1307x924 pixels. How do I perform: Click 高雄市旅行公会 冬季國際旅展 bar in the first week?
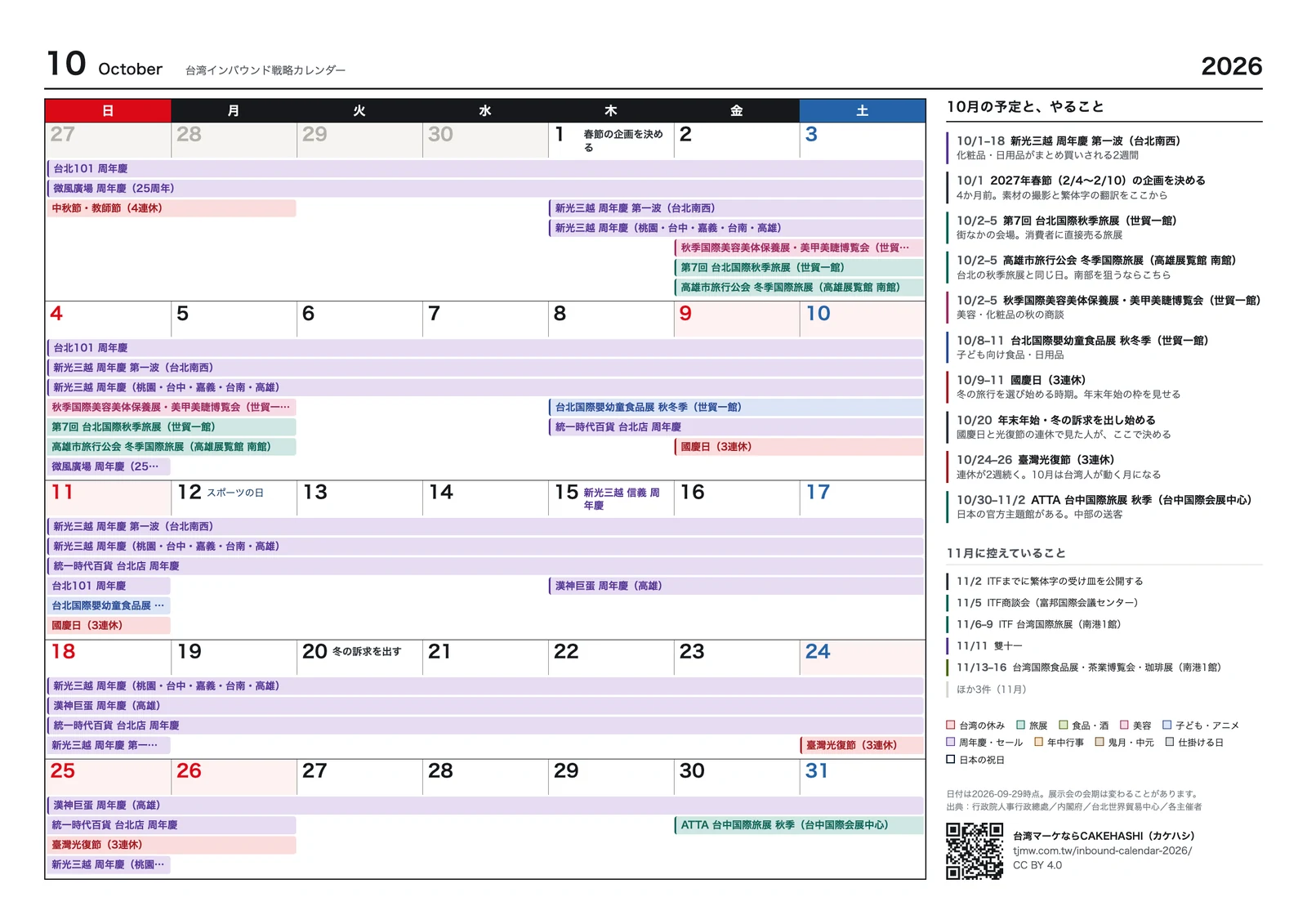(799, 288)
